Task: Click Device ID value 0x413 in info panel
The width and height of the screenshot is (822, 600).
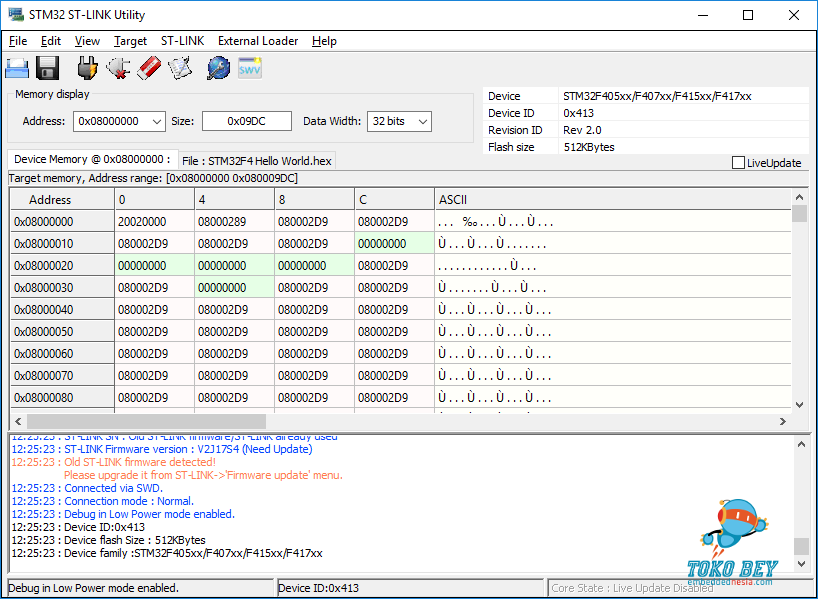Action: click(x=578, y=113)
